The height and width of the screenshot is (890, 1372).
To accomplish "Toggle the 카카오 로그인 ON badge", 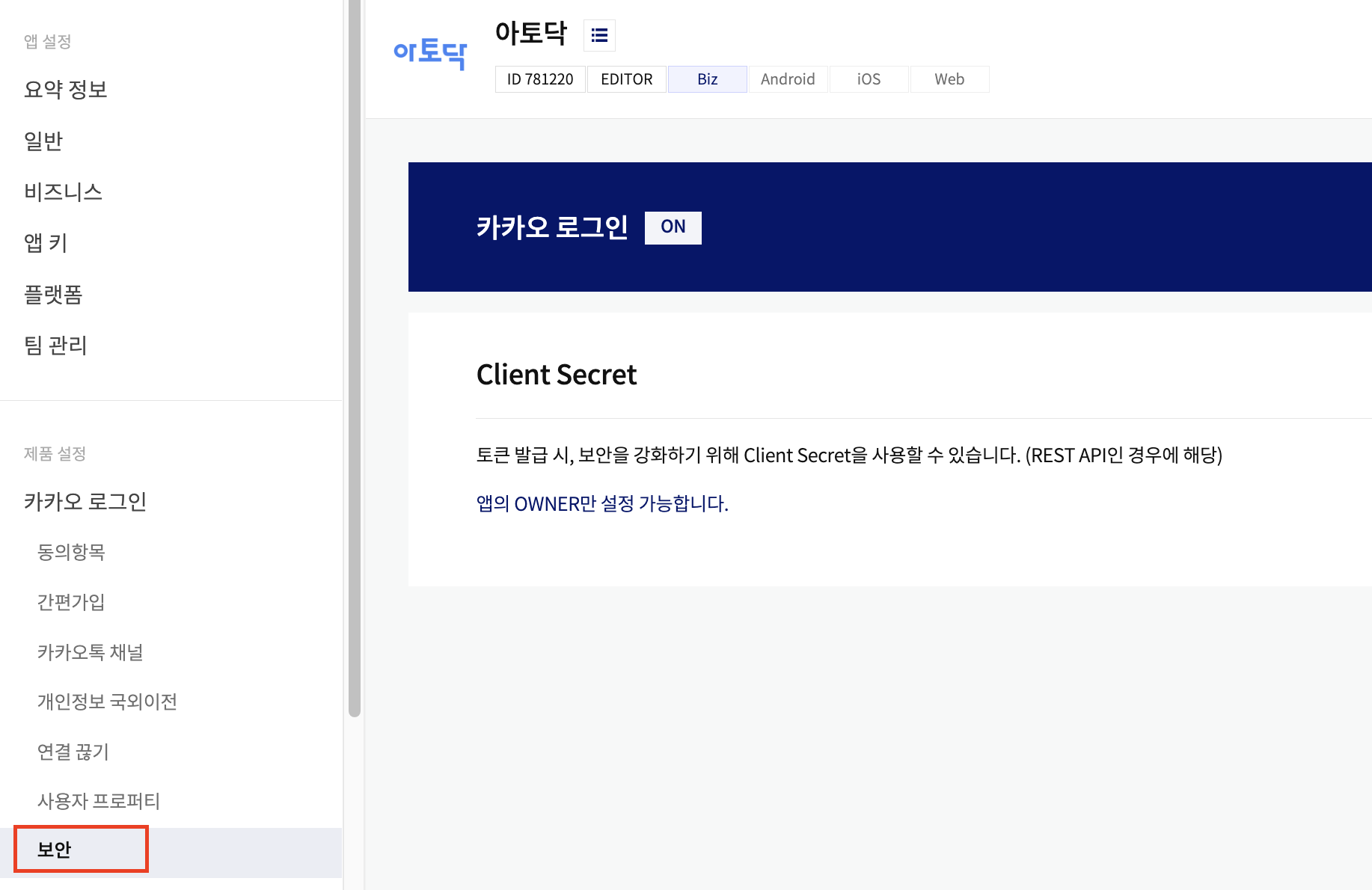I will (x=673, y=227).
